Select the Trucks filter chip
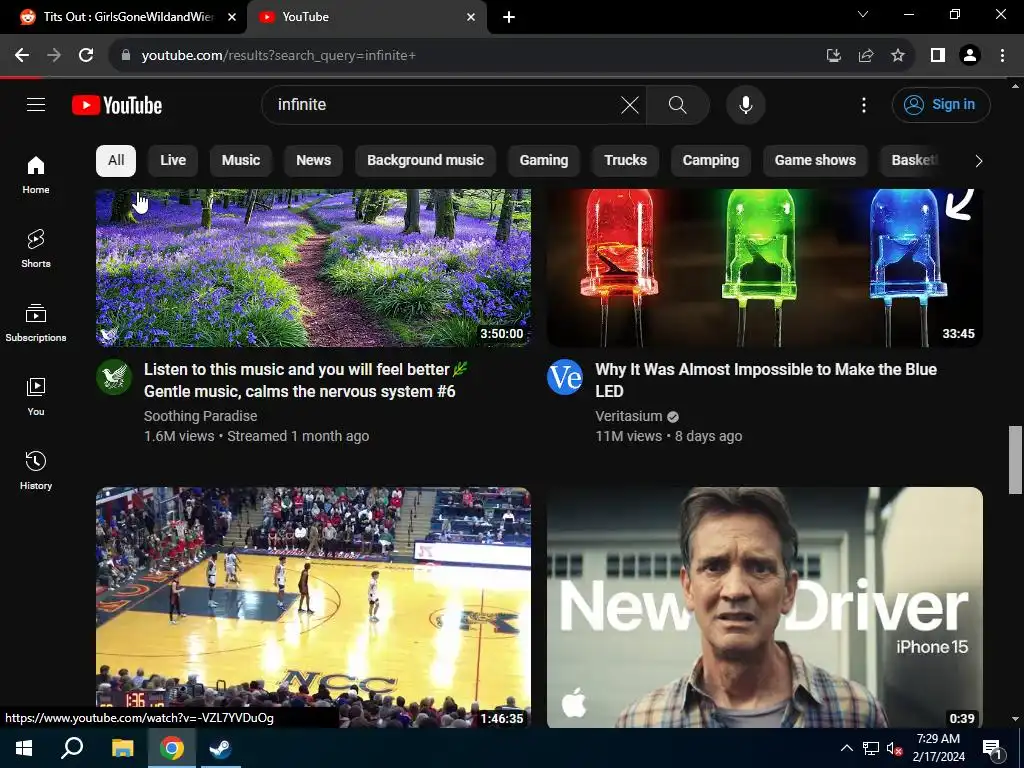This screenshot has width=1024, height=768. 626,161
